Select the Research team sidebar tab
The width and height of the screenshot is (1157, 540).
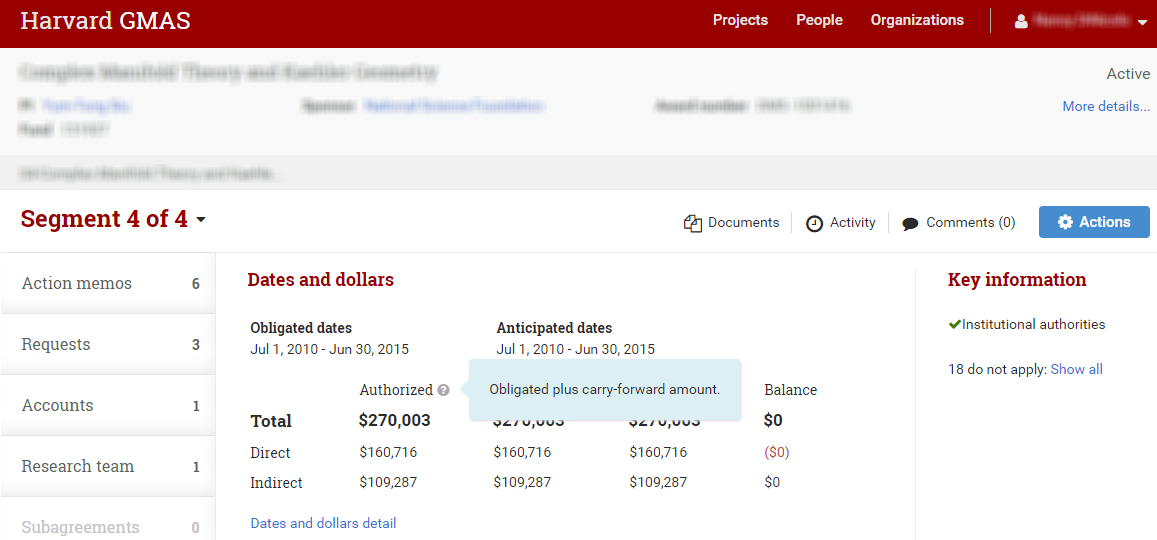108,466
